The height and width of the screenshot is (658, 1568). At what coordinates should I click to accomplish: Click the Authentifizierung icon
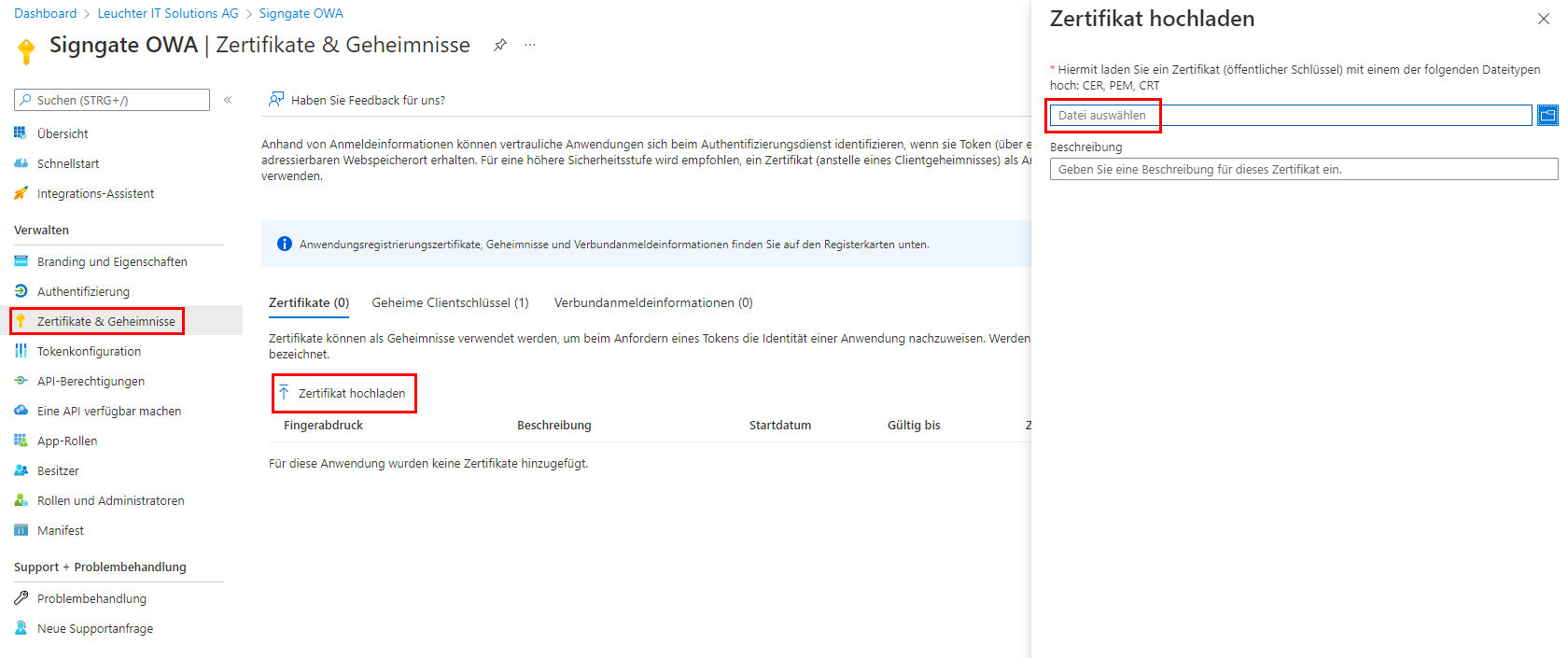21,291
